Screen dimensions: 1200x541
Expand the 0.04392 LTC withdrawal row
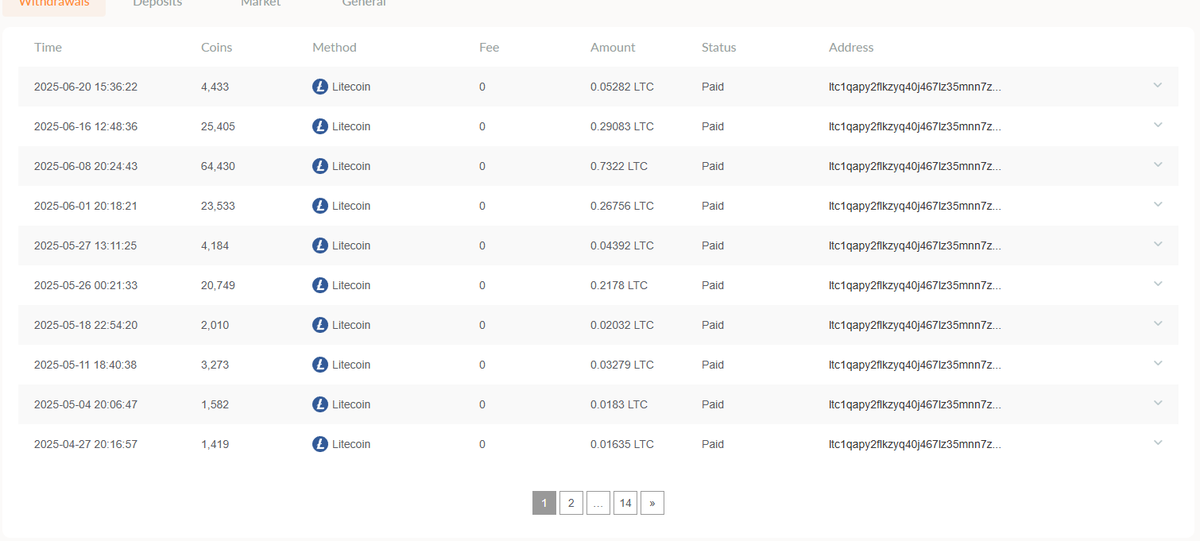pos(1158,244)
